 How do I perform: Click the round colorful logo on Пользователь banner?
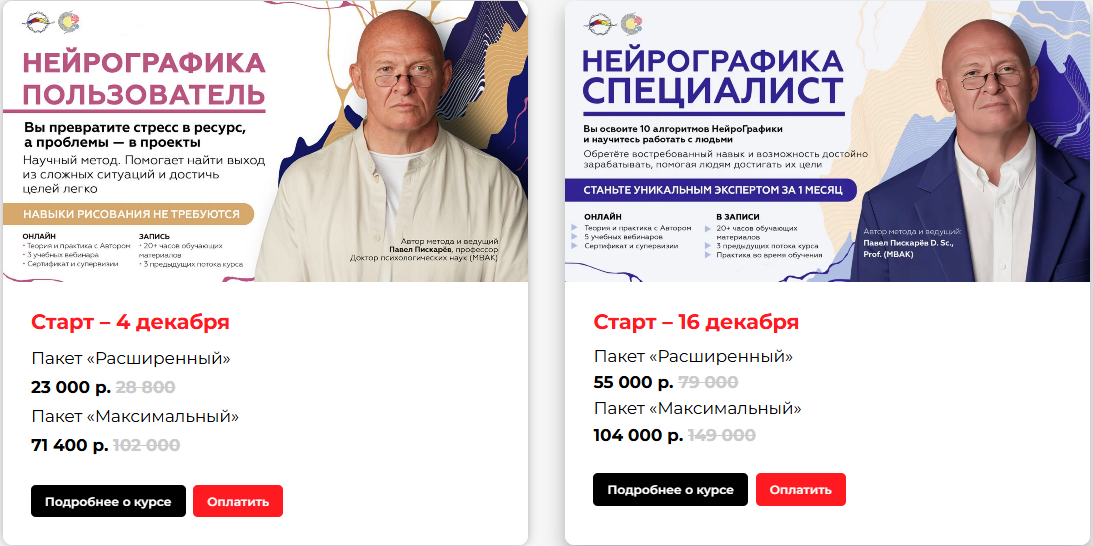click(x=68, y=22)
